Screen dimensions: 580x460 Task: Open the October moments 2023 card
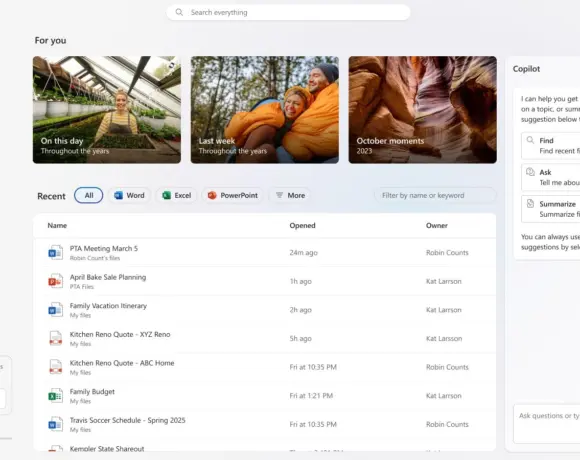click(x=422, y=110)
